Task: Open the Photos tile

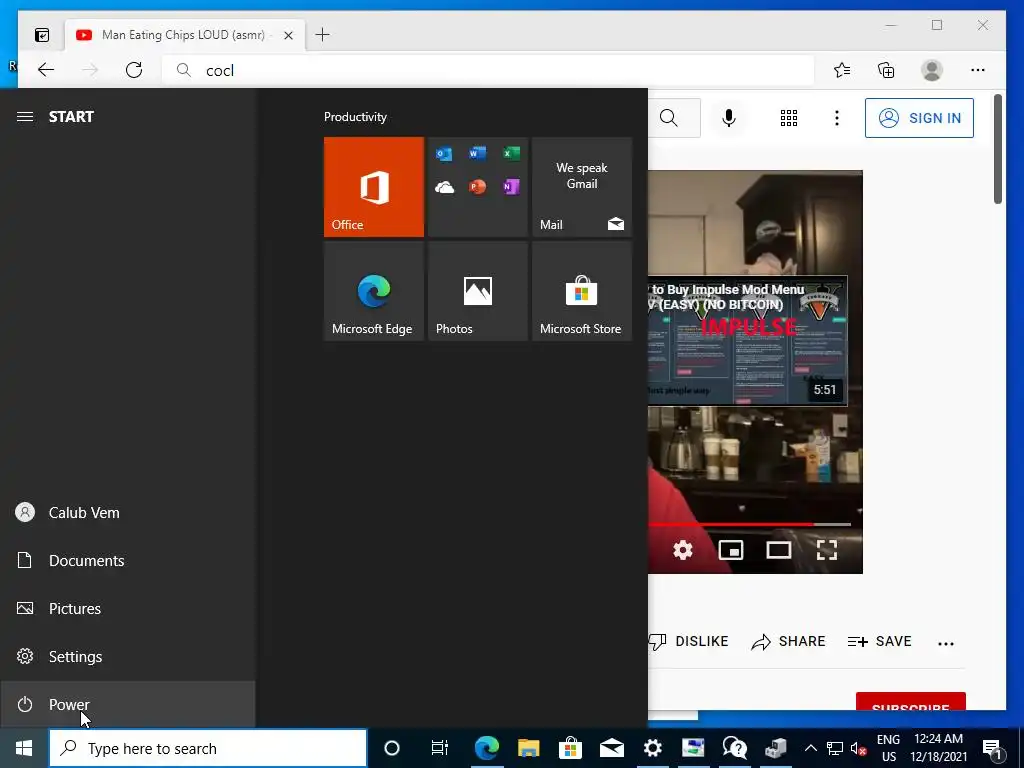Action: (477, 291)
